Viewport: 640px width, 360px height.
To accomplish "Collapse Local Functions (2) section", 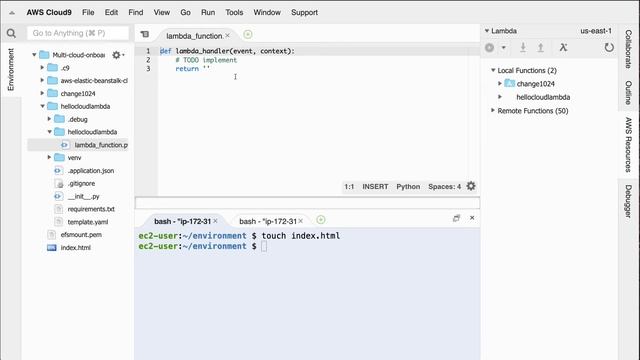I will [x=493, y=70].
